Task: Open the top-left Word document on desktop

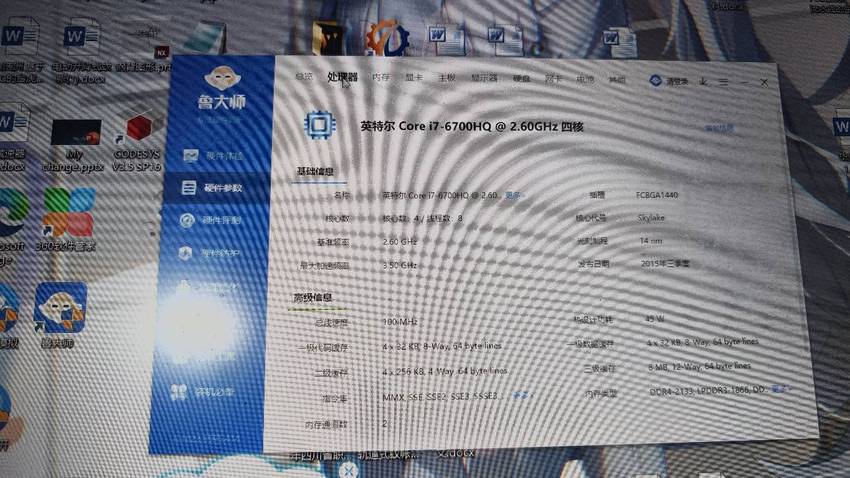Action: [21, 50]
